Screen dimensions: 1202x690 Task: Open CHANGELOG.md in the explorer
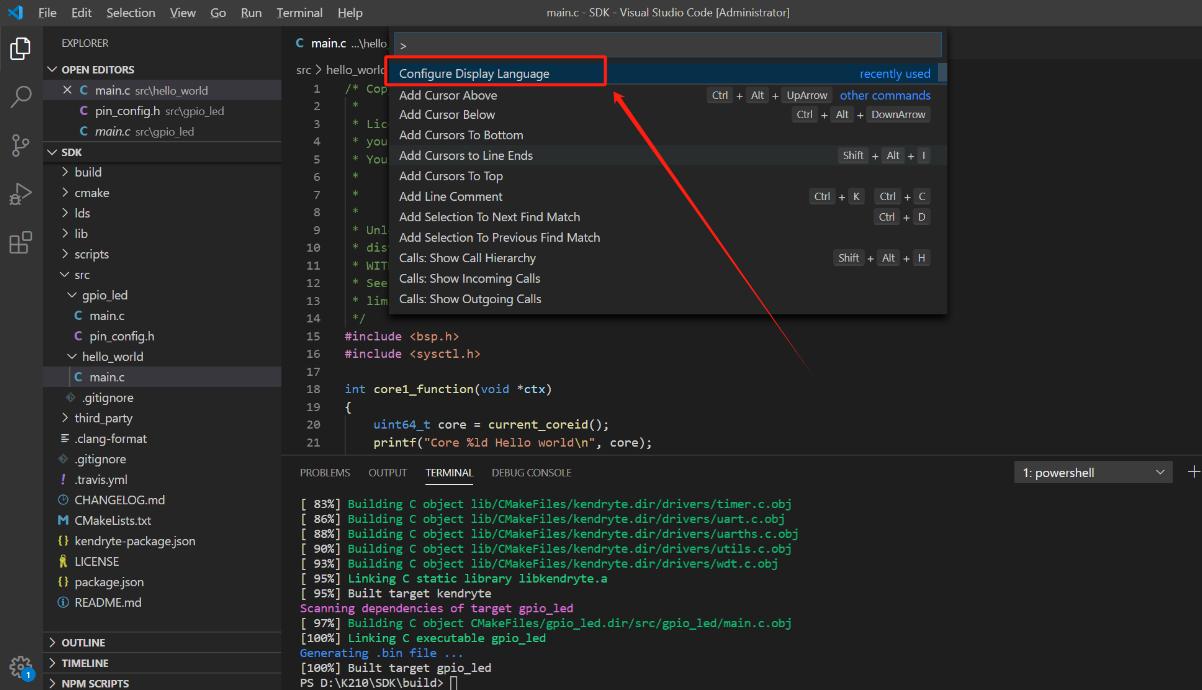163,500
